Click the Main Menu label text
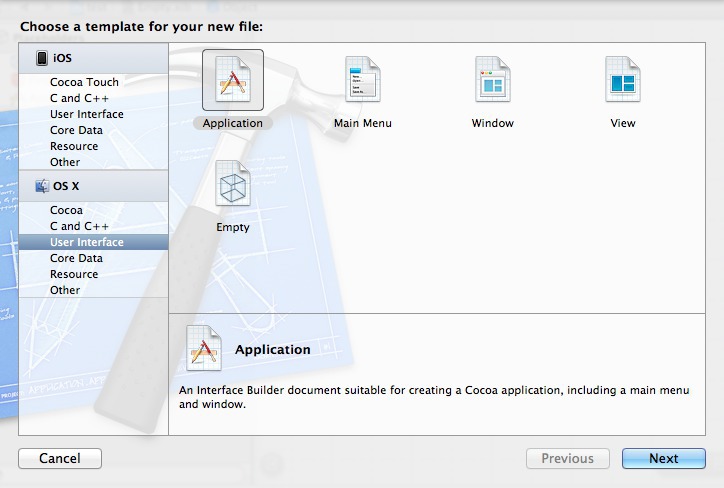 click(x=363, y=123)
